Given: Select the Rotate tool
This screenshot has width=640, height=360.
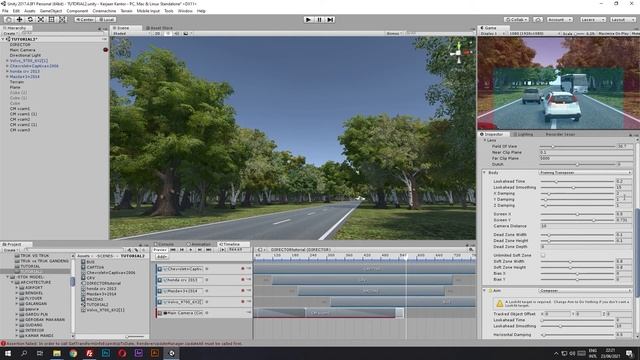Looking at the screenshot, I should tap(30, 19).
